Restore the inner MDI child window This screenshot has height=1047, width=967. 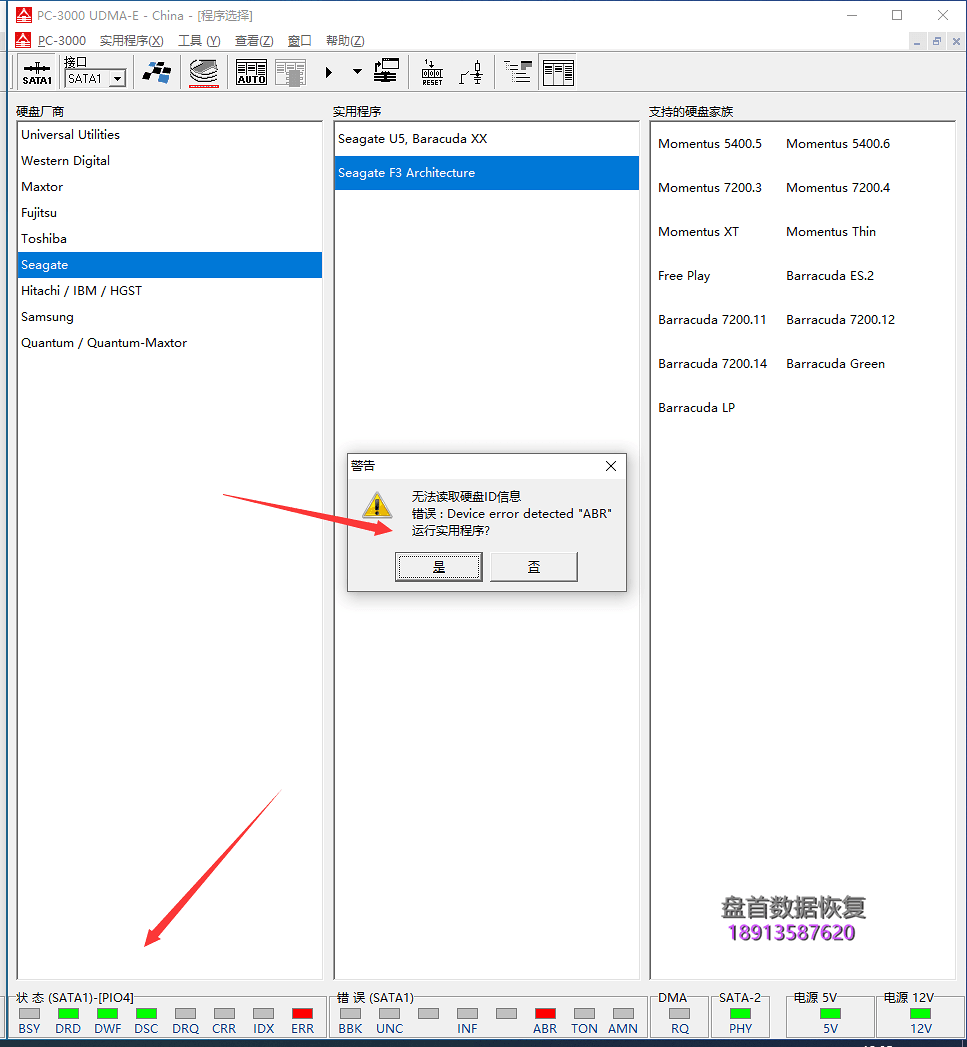click(x=936, y=41)
